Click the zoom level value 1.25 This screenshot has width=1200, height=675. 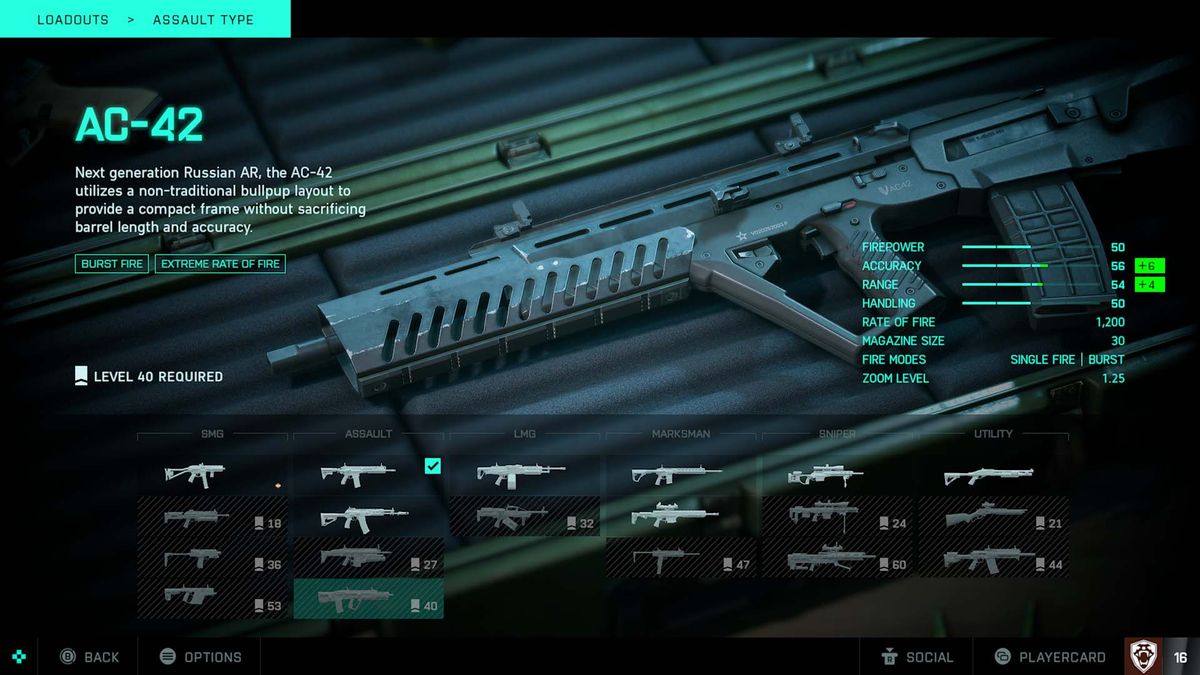click(1113, 379)
